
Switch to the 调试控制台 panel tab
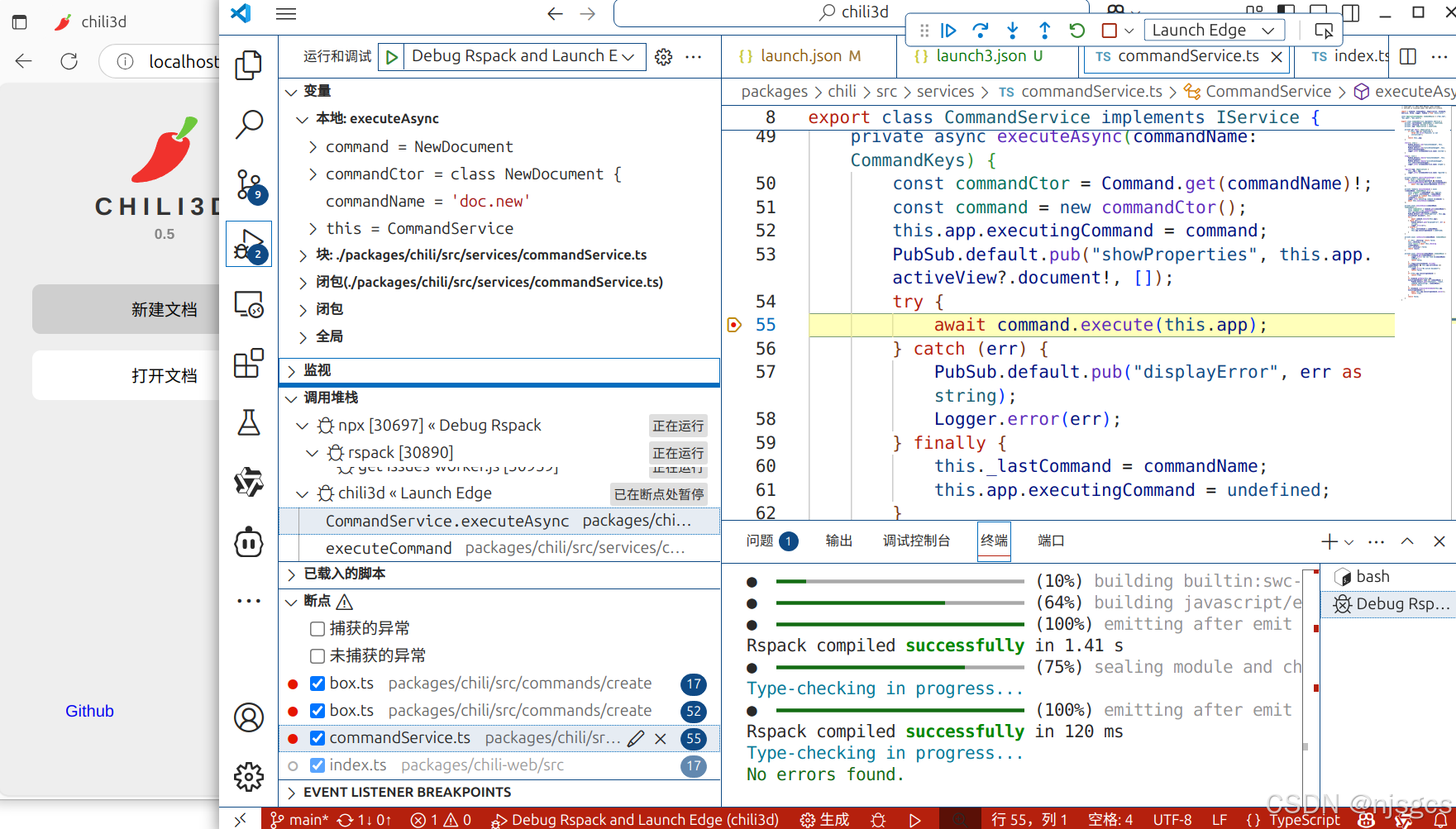[915, 541]
